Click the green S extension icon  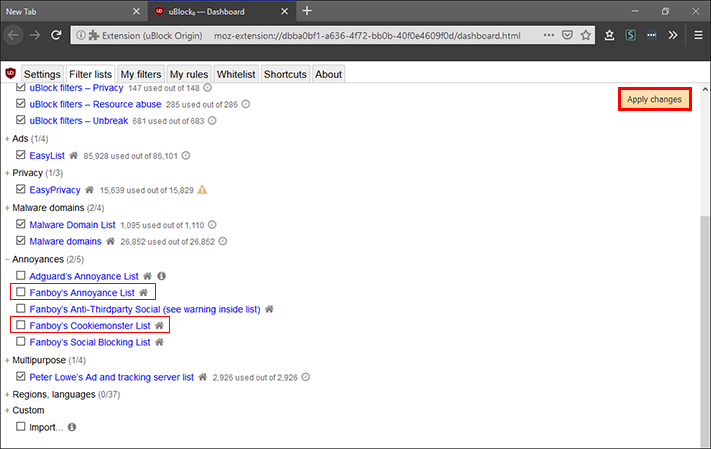click(x=630, y=35)
